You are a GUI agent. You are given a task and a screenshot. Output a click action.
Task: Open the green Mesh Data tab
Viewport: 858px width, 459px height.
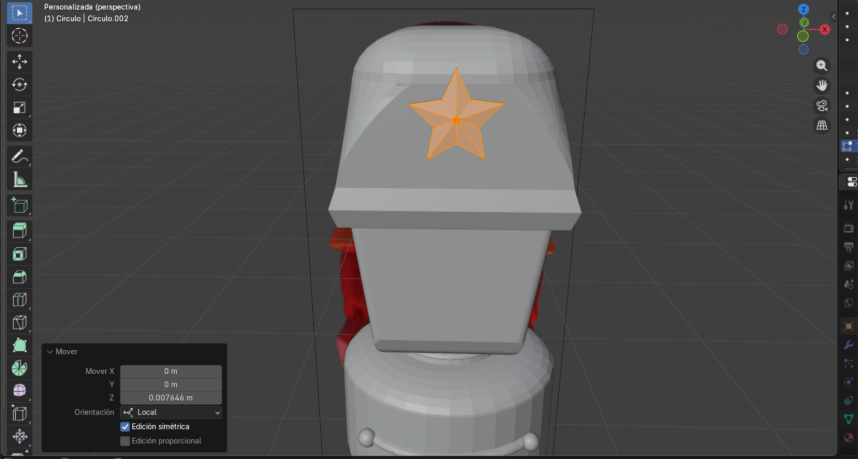(x=849, y=419)
